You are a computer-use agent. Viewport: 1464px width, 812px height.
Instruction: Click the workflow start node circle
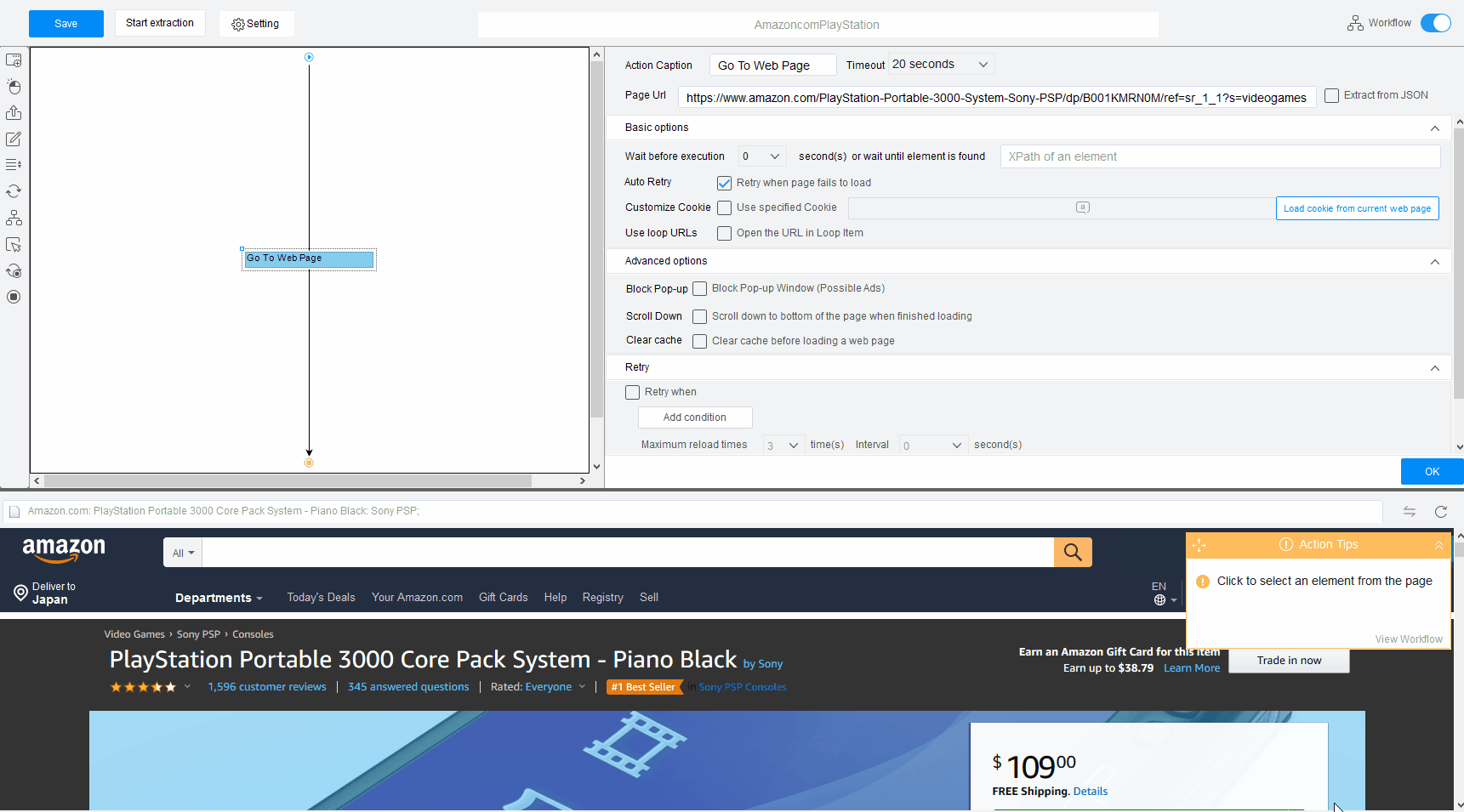tap(309, 57)
